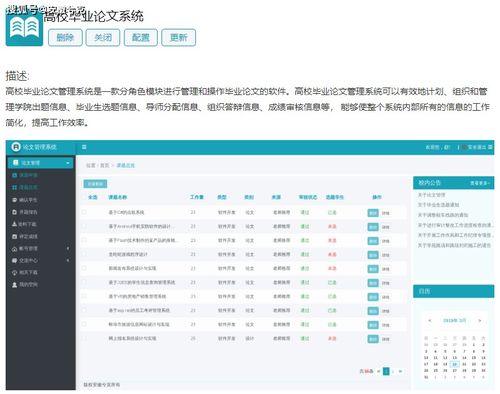Click the open-book app logo icon
The height and width of the screenshot is (394, 500).
[24, 28]
